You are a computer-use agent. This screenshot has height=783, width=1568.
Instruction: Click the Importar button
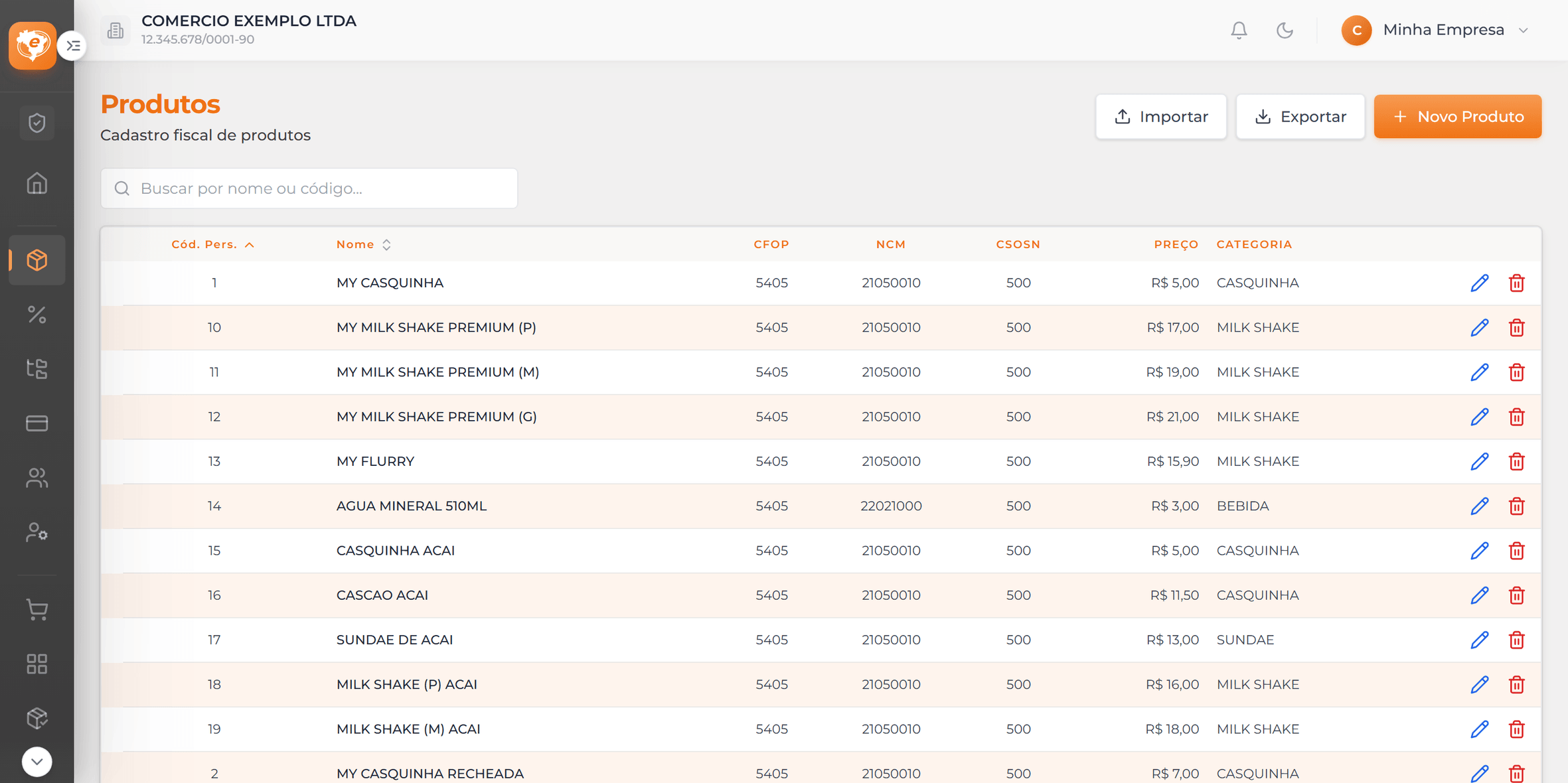tap(1161, 117)
